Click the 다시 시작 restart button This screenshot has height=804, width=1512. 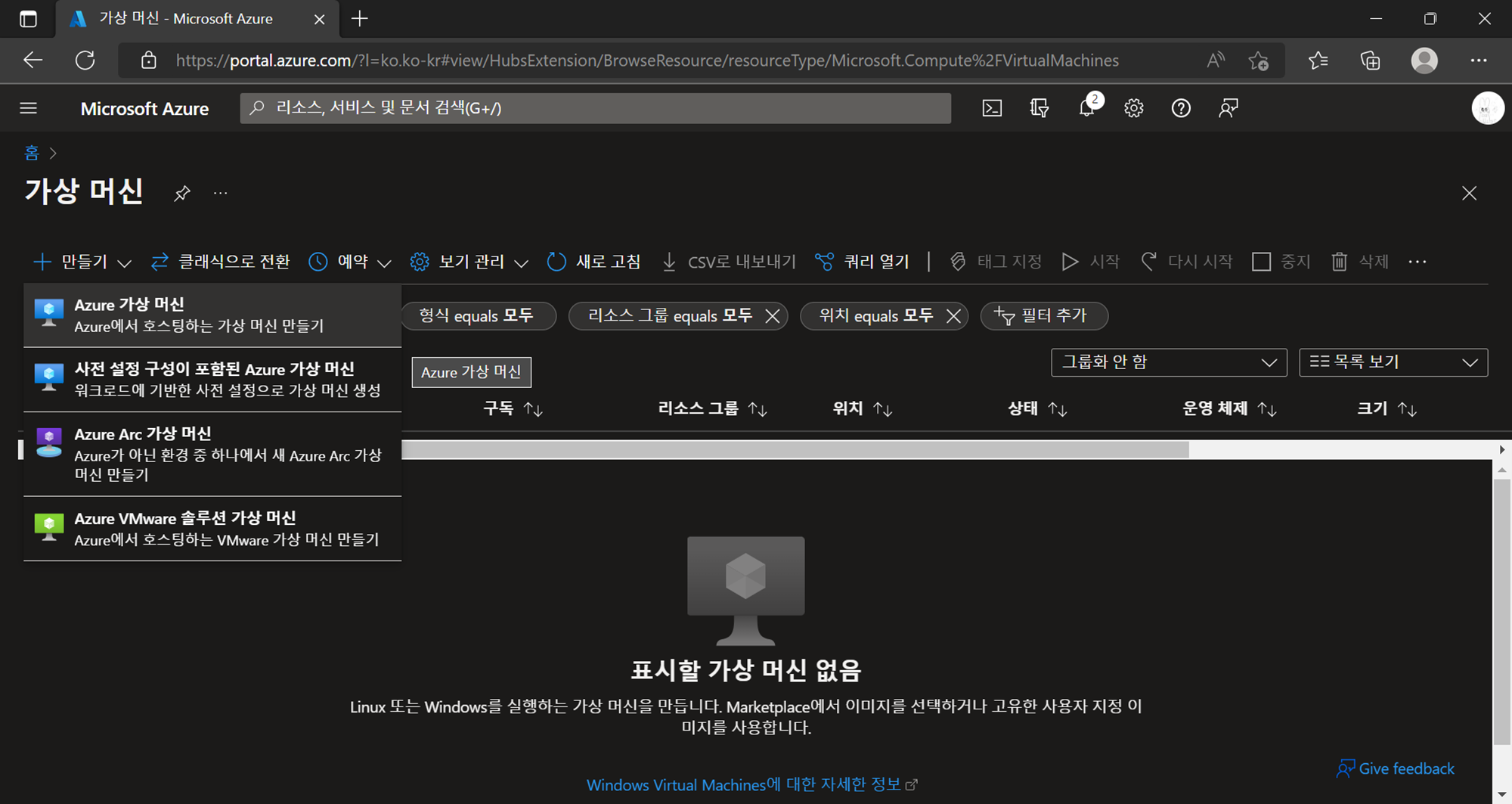click(x=1186, y=262)
